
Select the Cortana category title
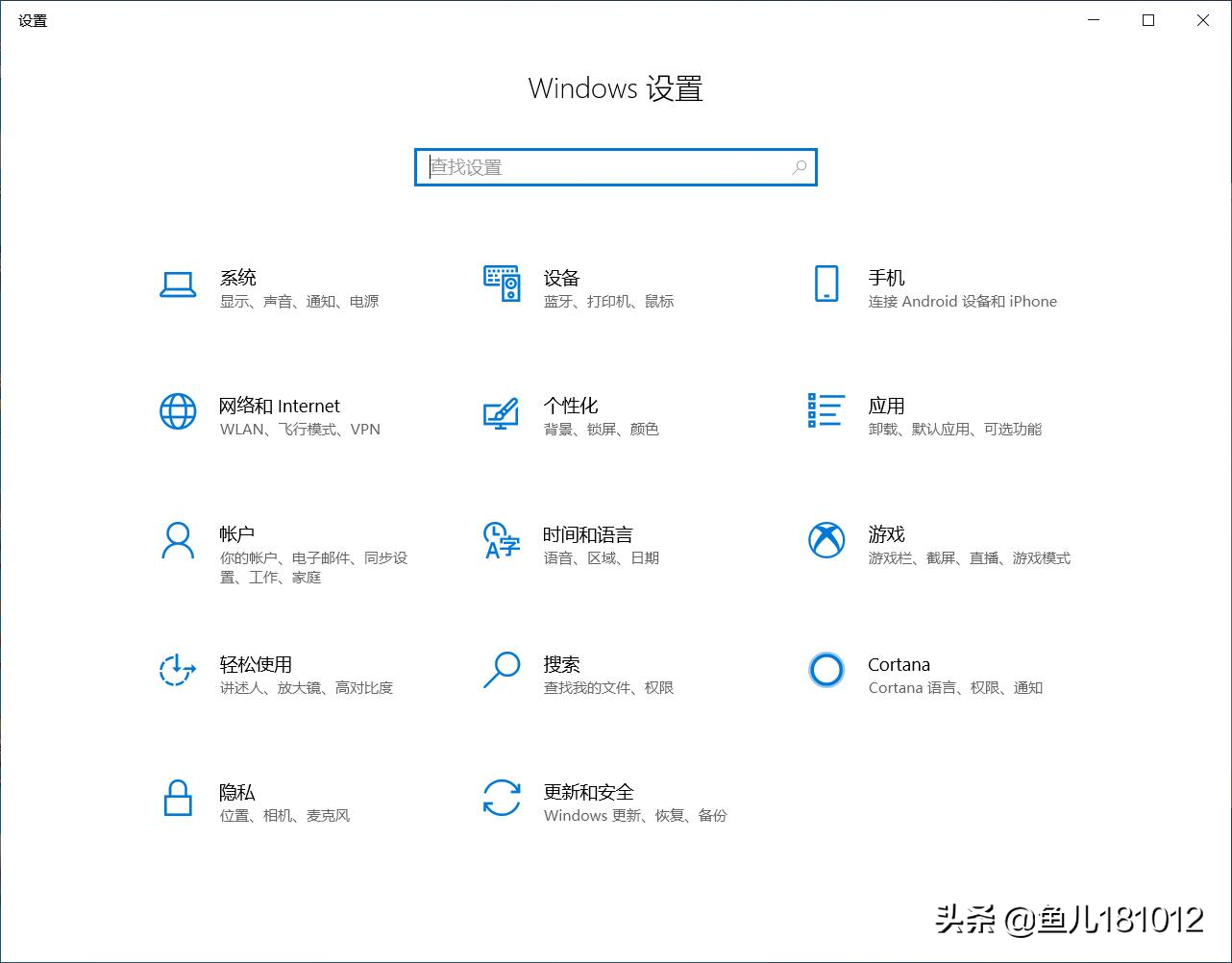[899, 664]
